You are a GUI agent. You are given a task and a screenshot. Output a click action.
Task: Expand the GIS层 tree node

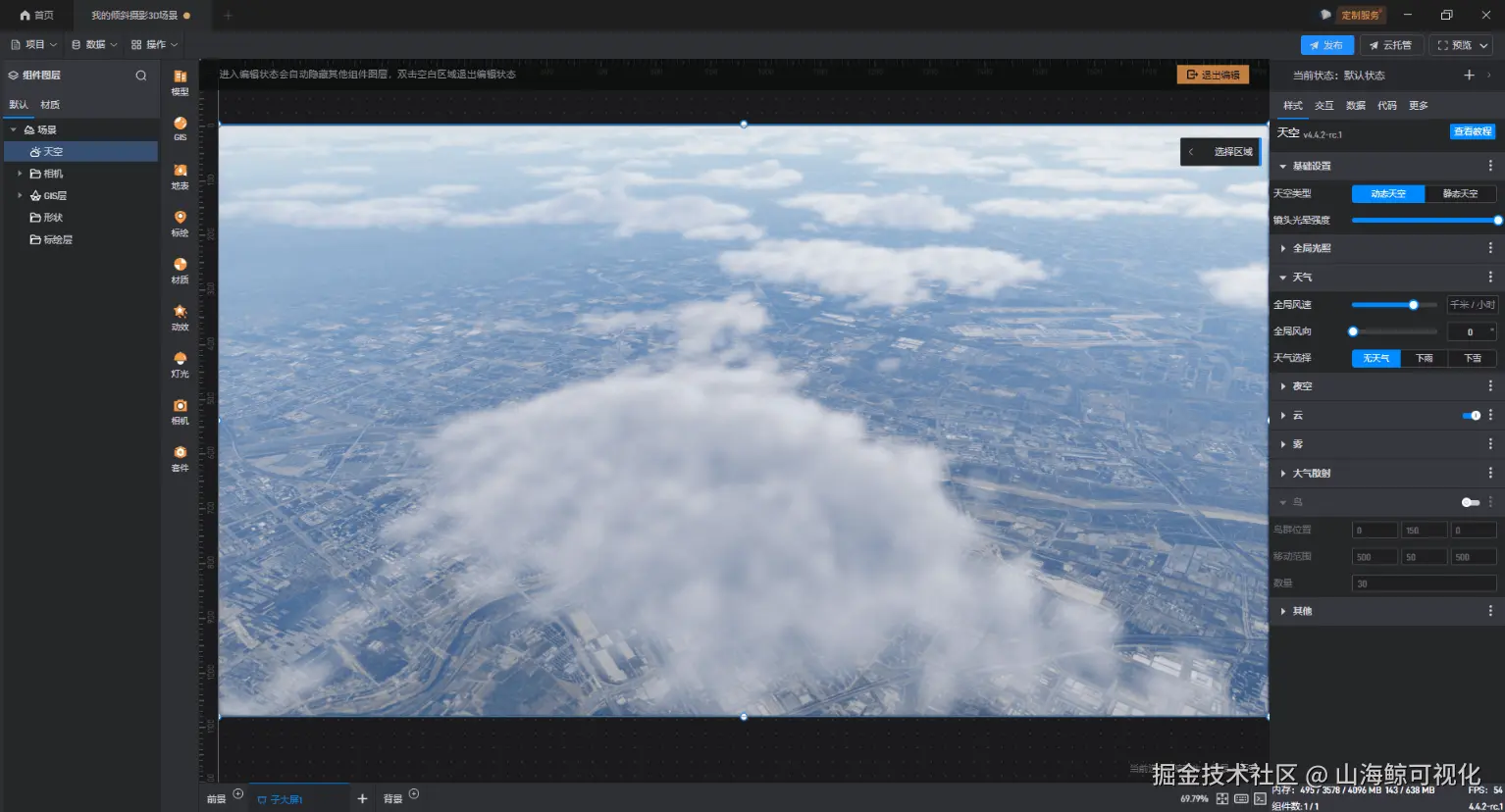(x=20, y=195)
